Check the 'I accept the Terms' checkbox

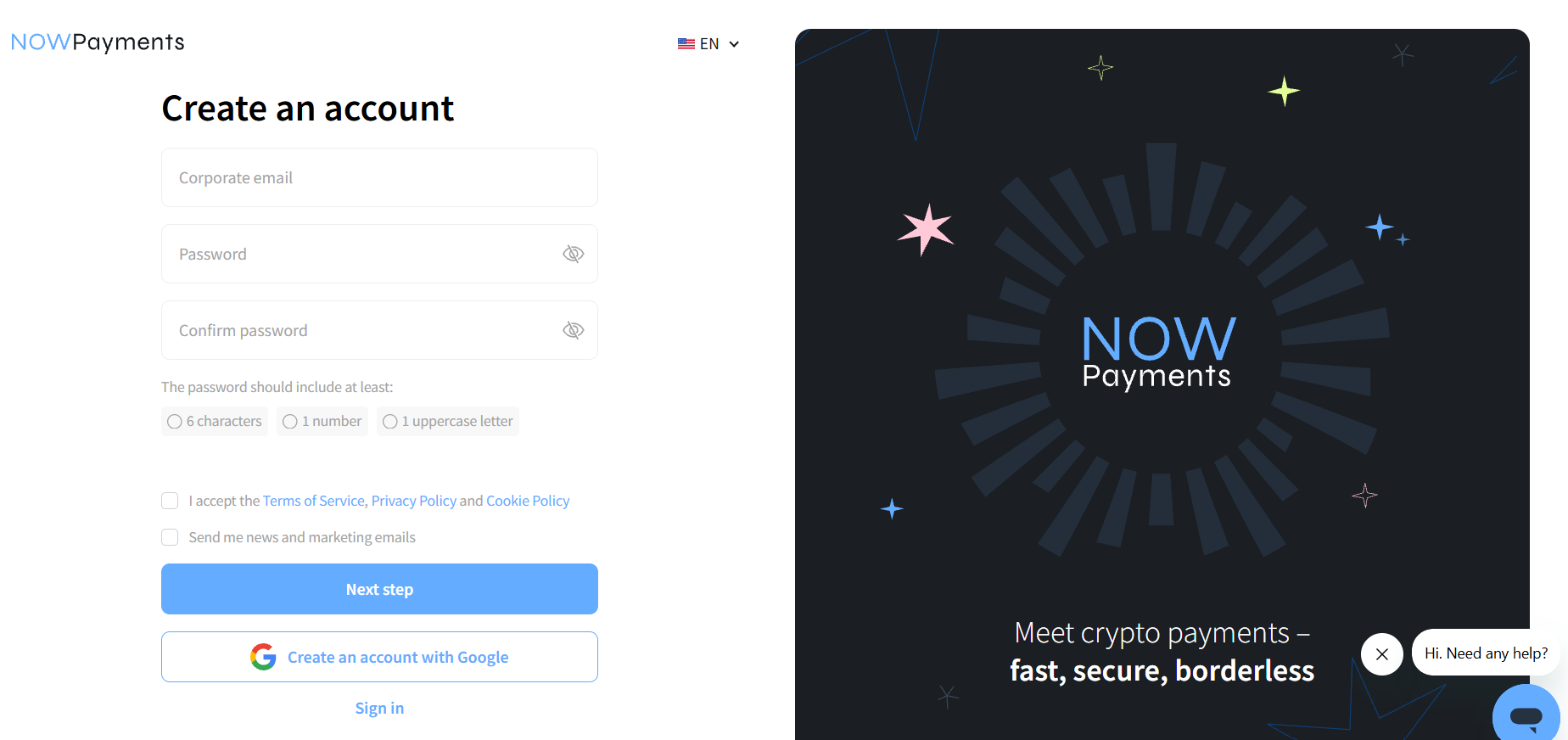(170, 501)
